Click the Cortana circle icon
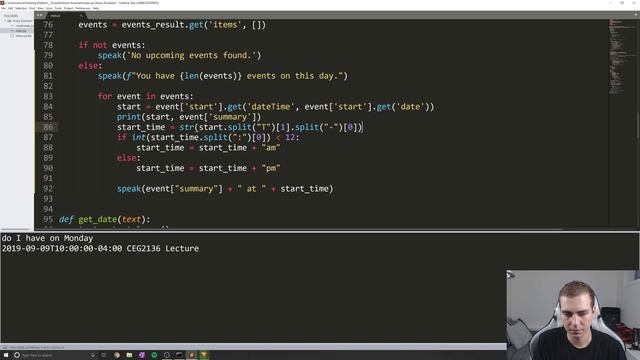 [17, 355]
